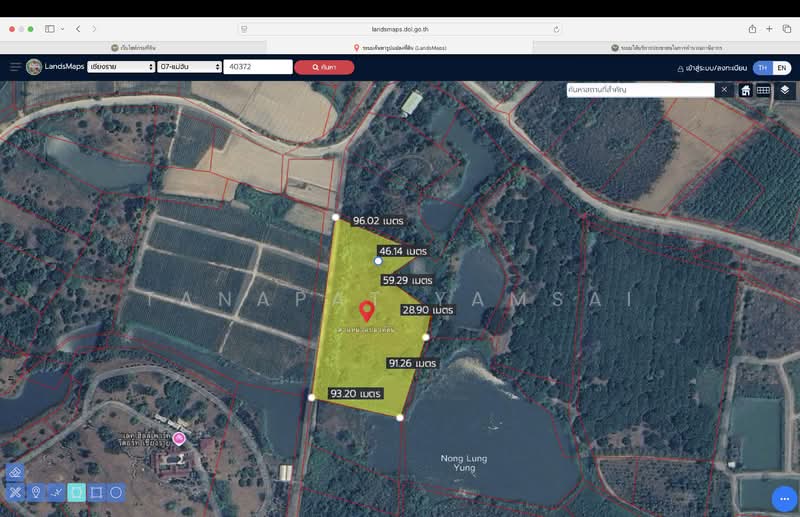800x517 pixels.
Task: Click the home building icon
Action: click(x=745, y=90)
